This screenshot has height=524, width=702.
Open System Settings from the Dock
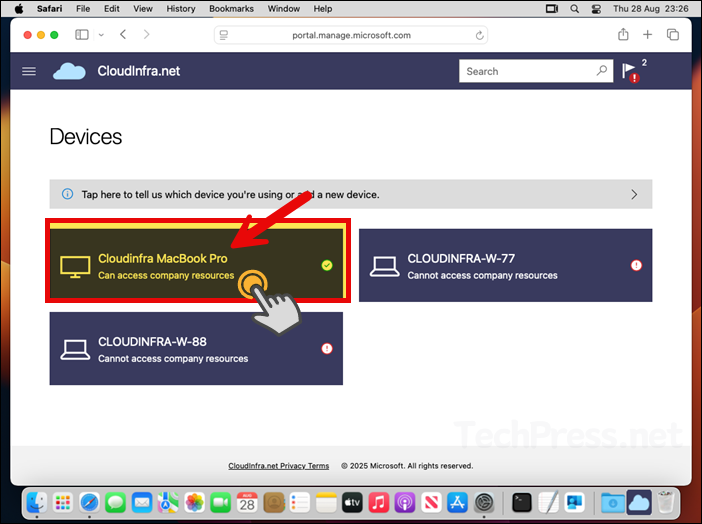484,503
